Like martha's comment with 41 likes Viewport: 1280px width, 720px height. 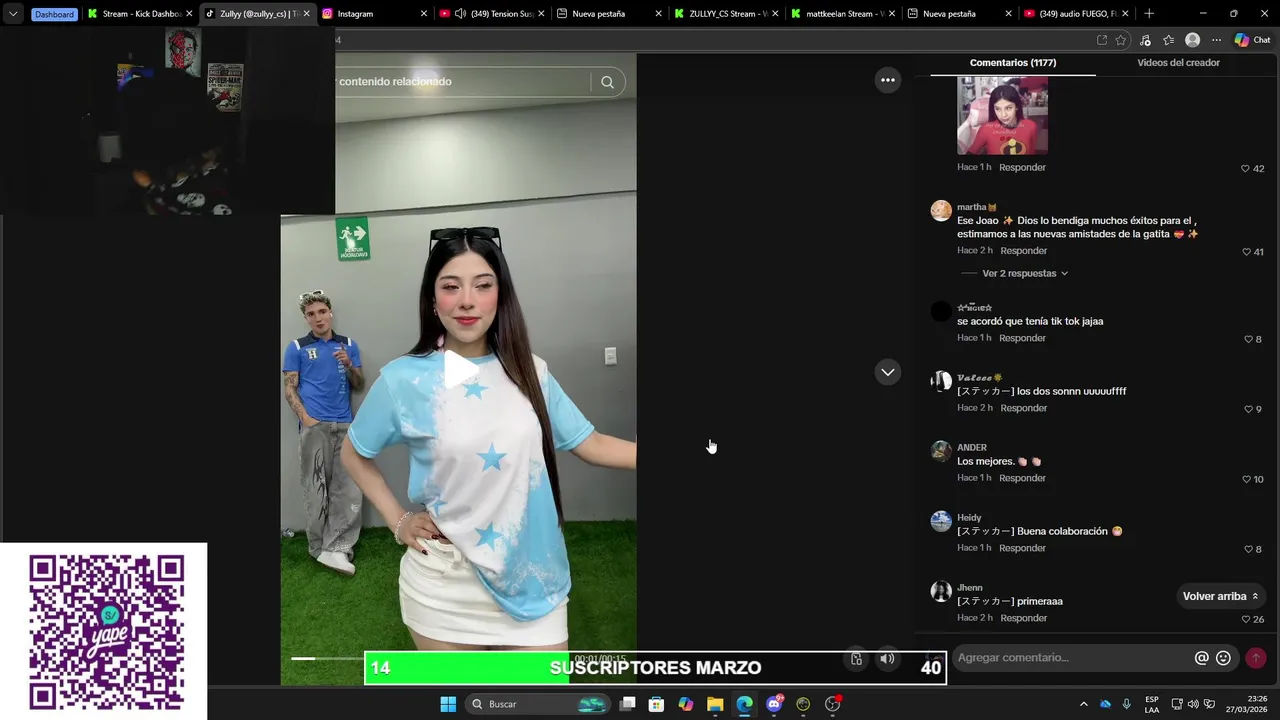pyautogui.click(x=1245, y=252)
